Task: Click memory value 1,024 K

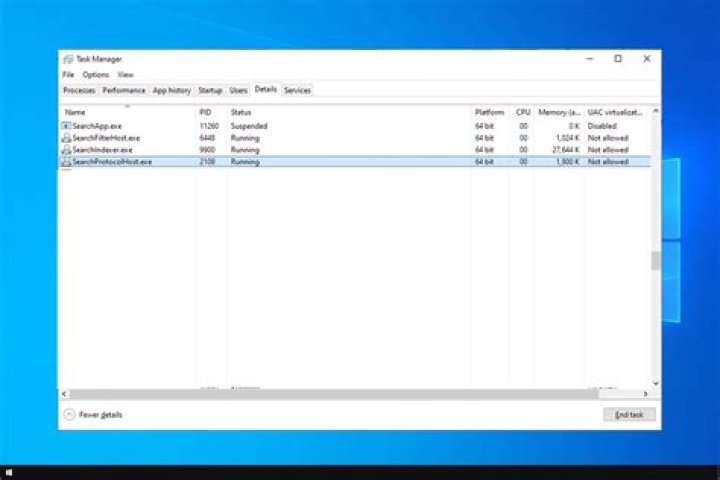Action: point(568,138)
